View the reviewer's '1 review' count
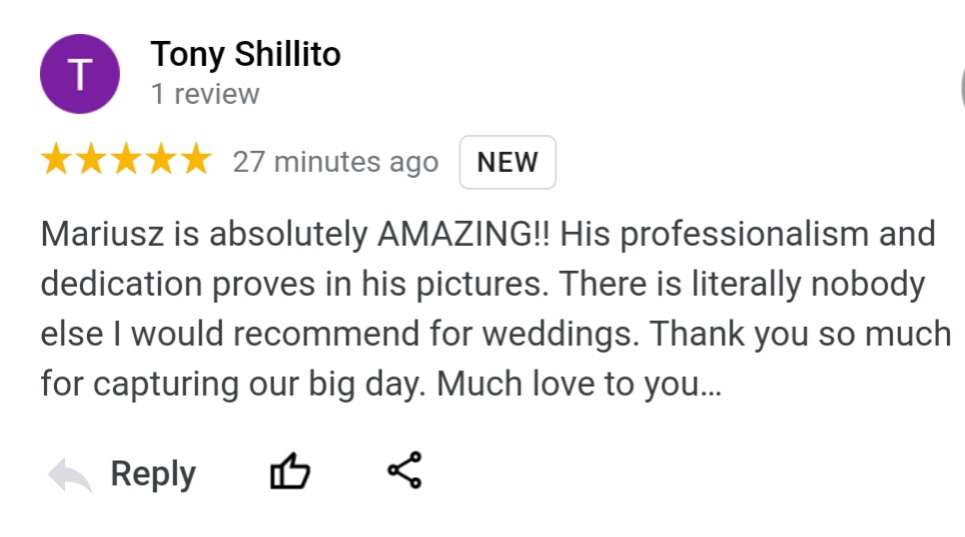Screen dimensions: 965x537 click(x=206, y=94)
